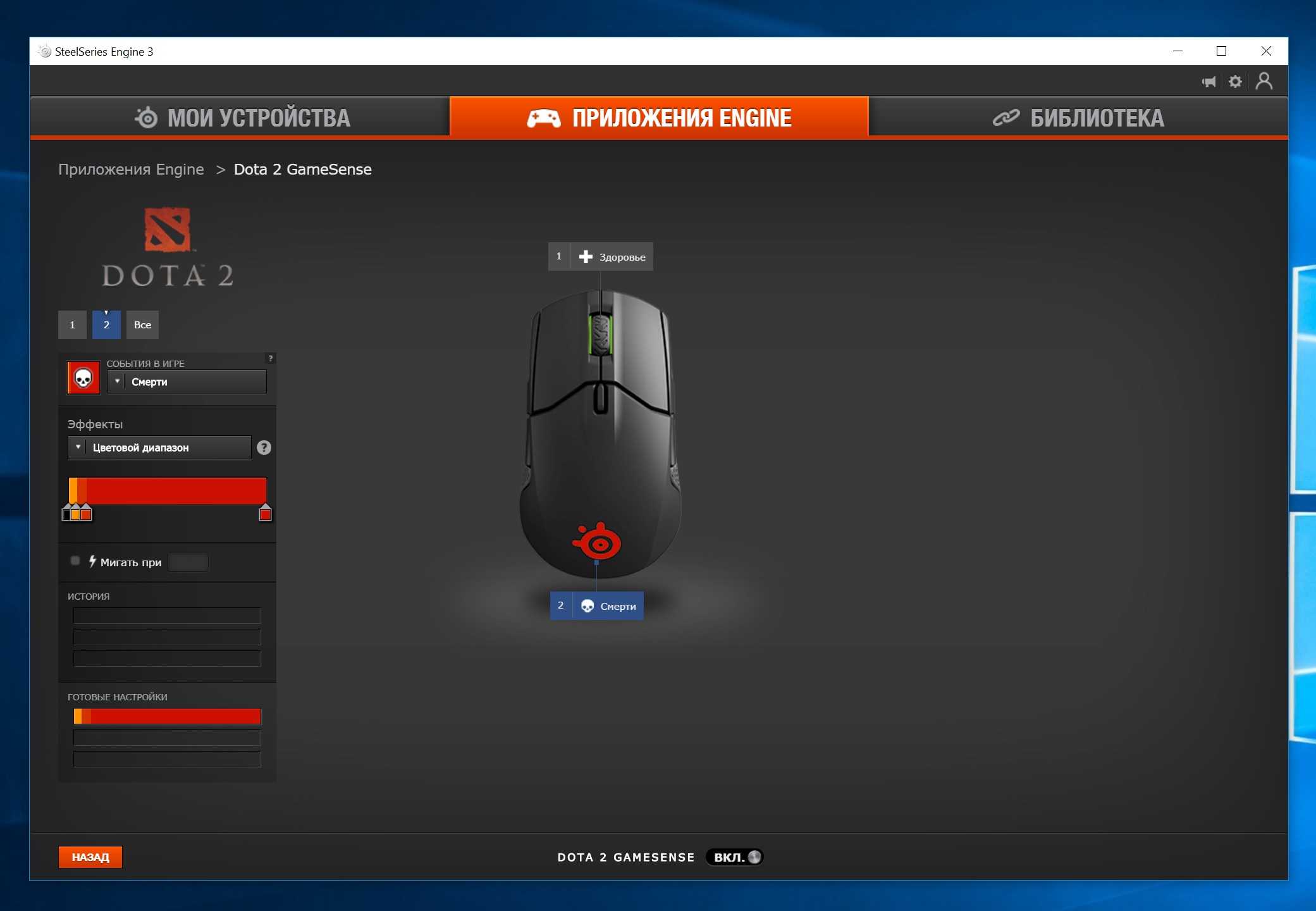Select the orange-red third color stop marker
Viewport: 1316px width, 911px height.
(x=86, y=513)
